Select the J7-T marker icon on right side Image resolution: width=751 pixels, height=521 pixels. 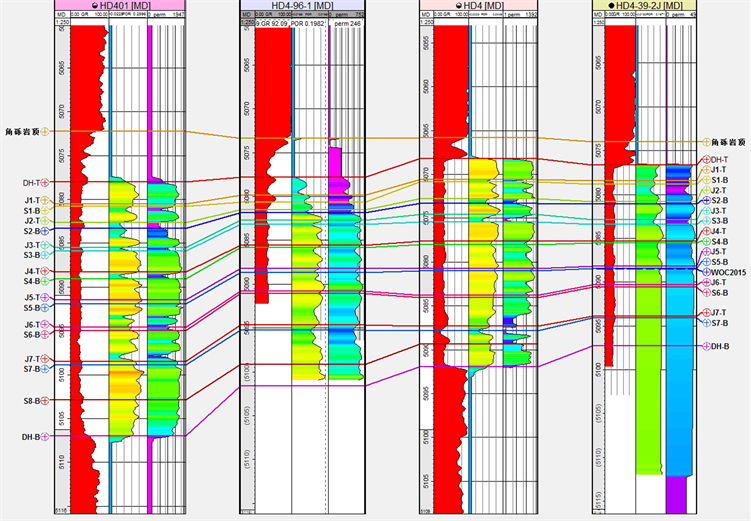coord(705,314)
